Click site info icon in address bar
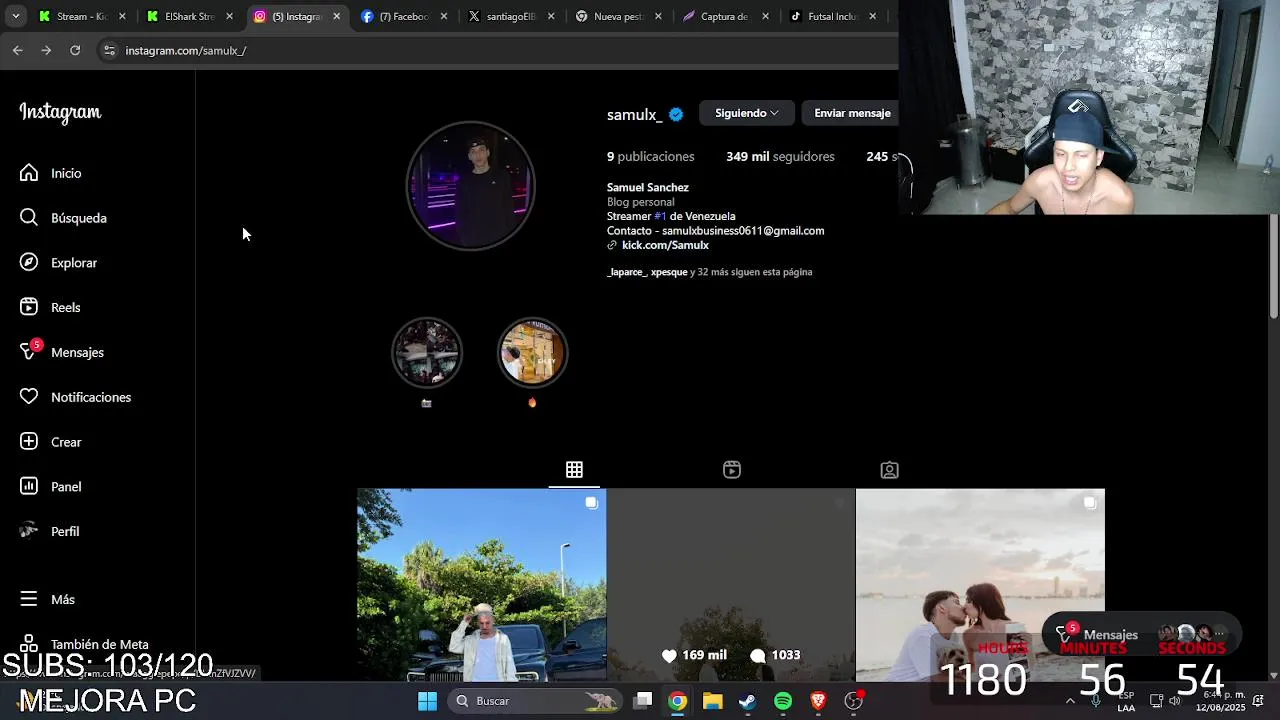 (109, 50)
